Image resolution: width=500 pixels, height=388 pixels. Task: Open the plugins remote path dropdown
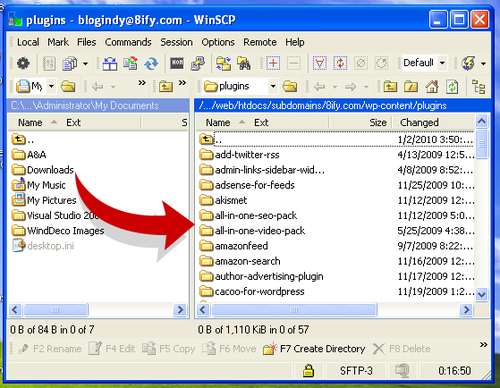(x=273, y=86)
